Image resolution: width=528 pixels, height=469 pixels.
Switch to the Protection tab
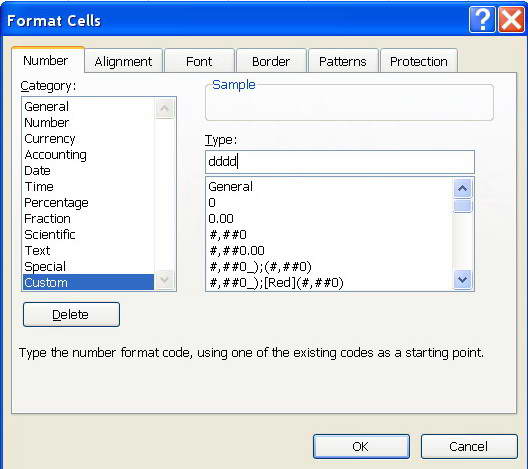[419, 61]
